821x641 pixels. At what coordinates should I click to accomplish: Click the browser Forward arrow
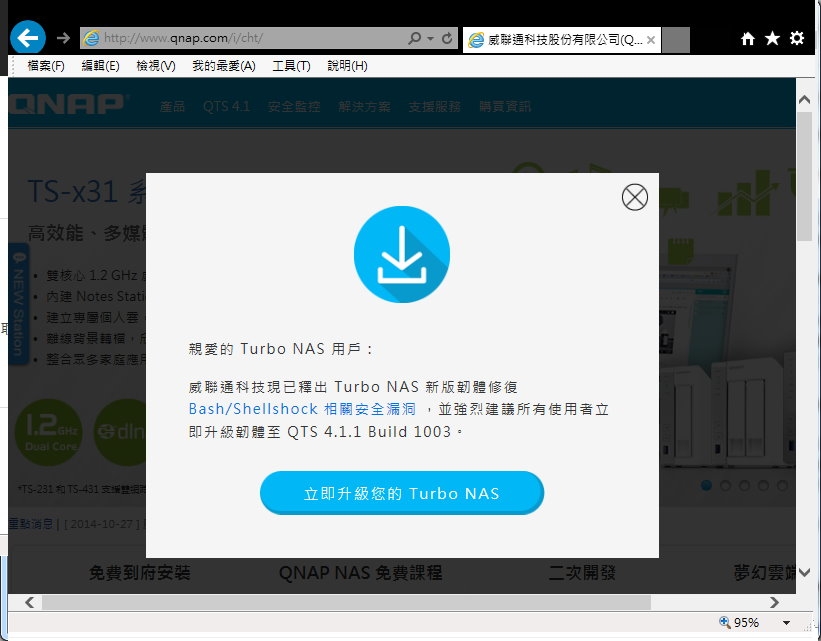(63, 38)
